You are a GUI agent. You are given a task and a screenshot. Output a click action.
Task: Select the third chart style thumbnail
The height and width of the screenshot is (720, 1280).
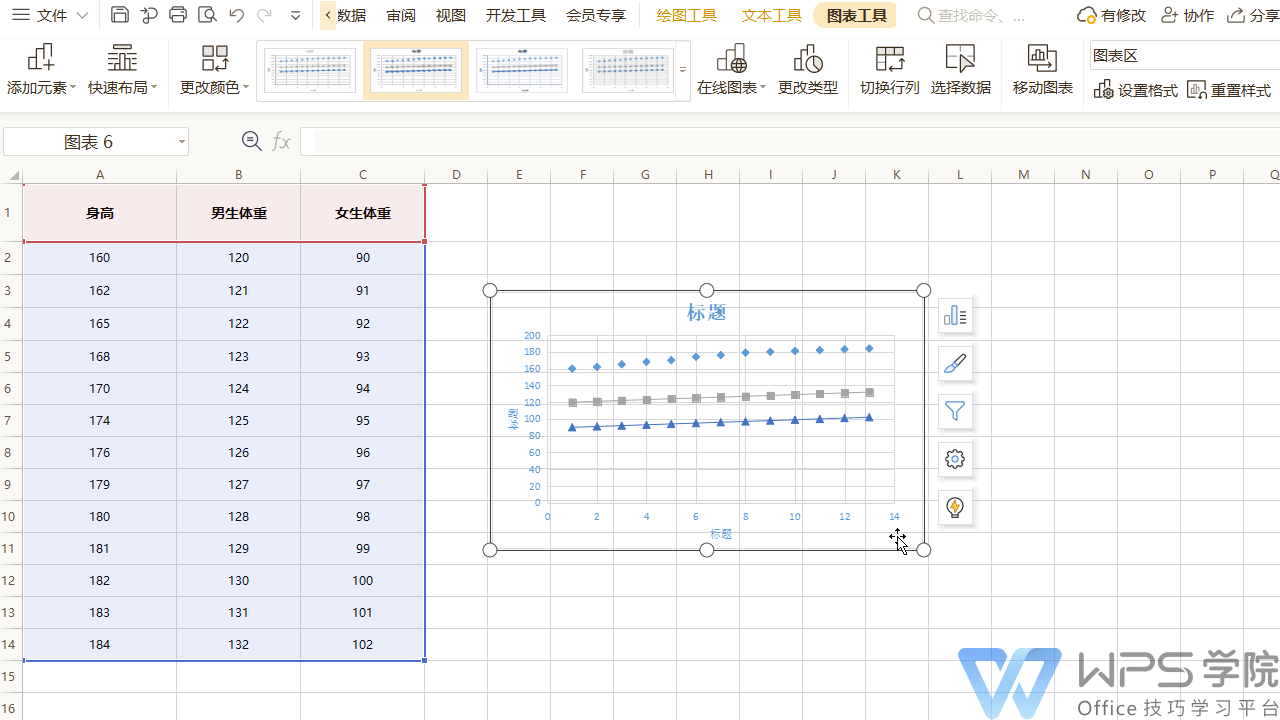tap(522, 70)
